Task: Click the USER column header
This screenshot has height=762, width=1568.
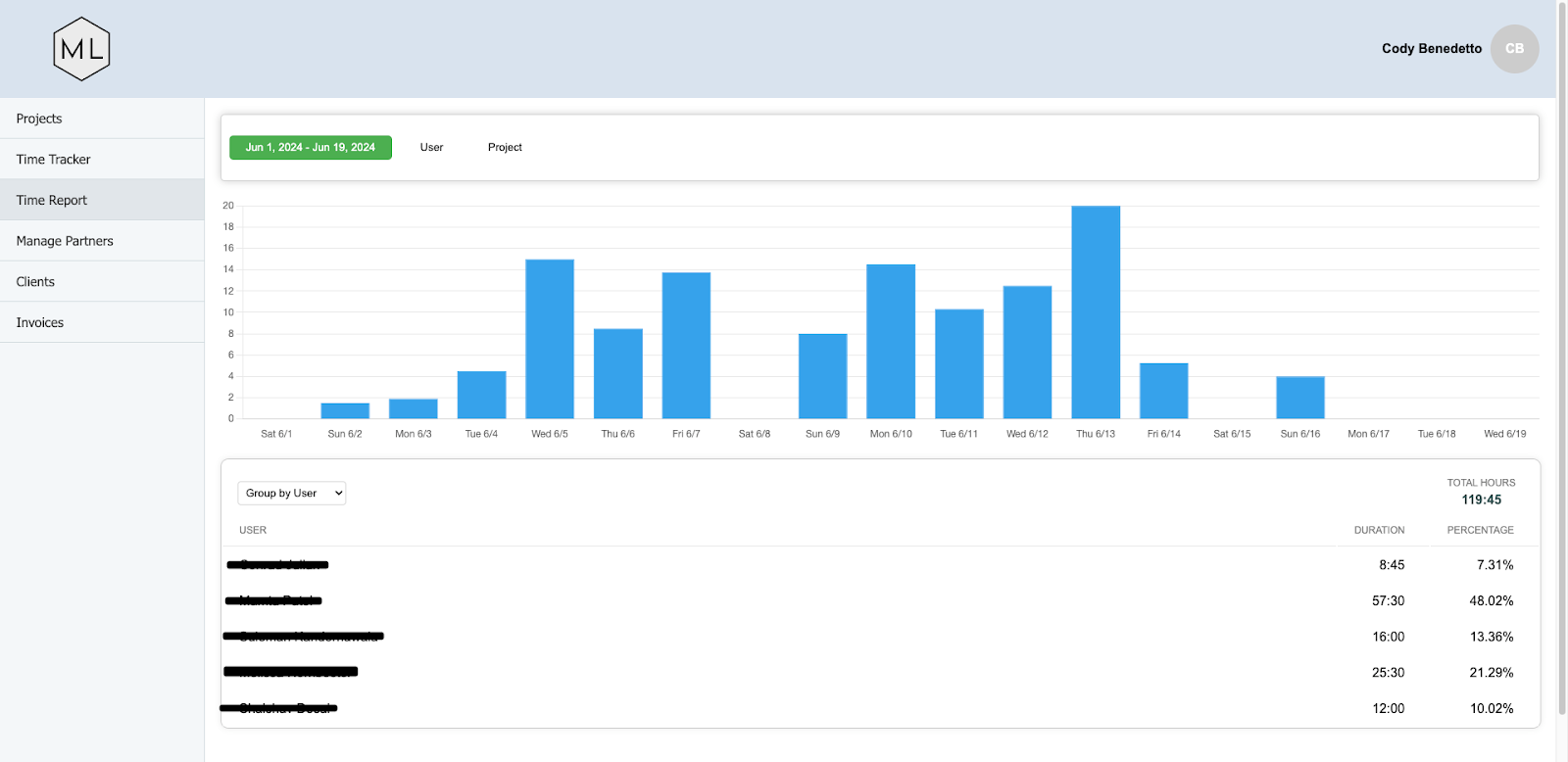Action: click(x=253, y=530)
